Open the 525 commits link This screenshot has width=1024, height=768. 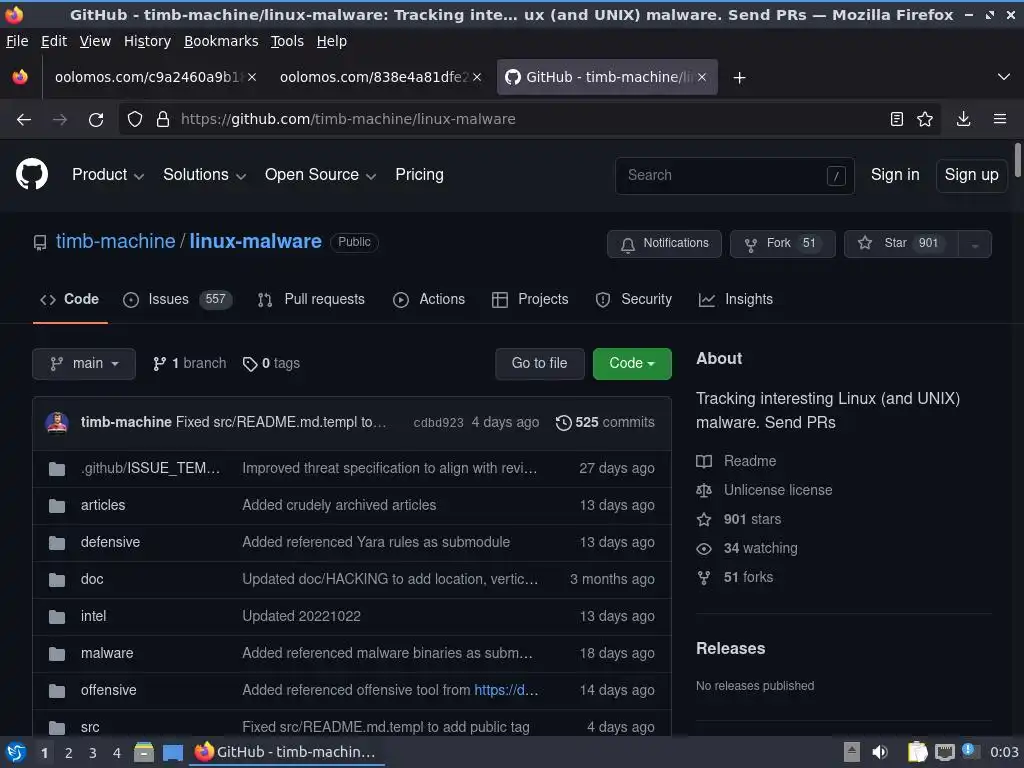coord(605,423)
